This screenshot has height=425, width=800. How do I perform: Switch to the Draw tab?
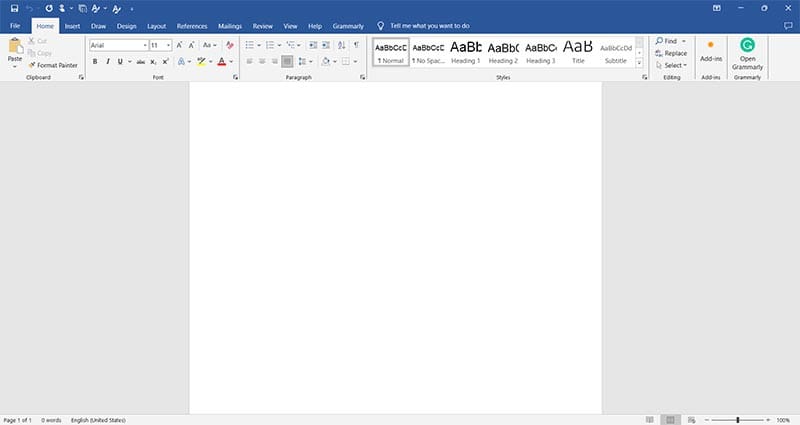pos(98,26)
